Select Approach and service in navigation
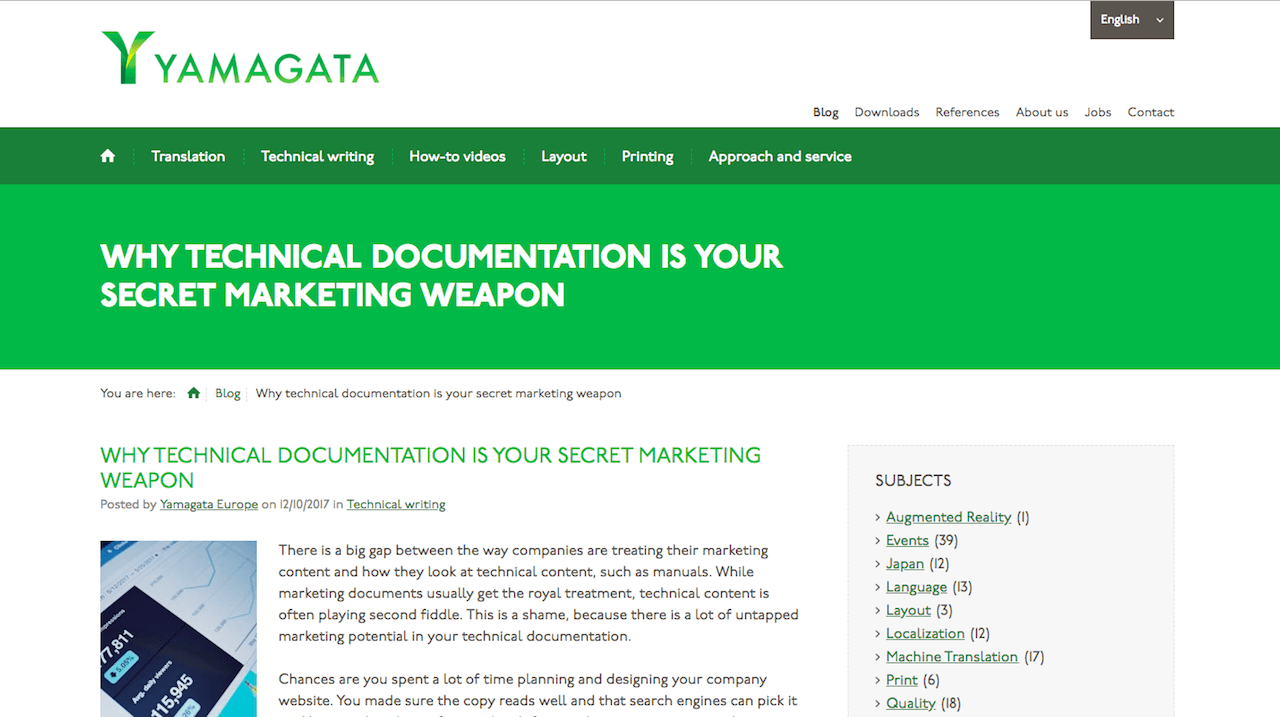 point(780,156)
